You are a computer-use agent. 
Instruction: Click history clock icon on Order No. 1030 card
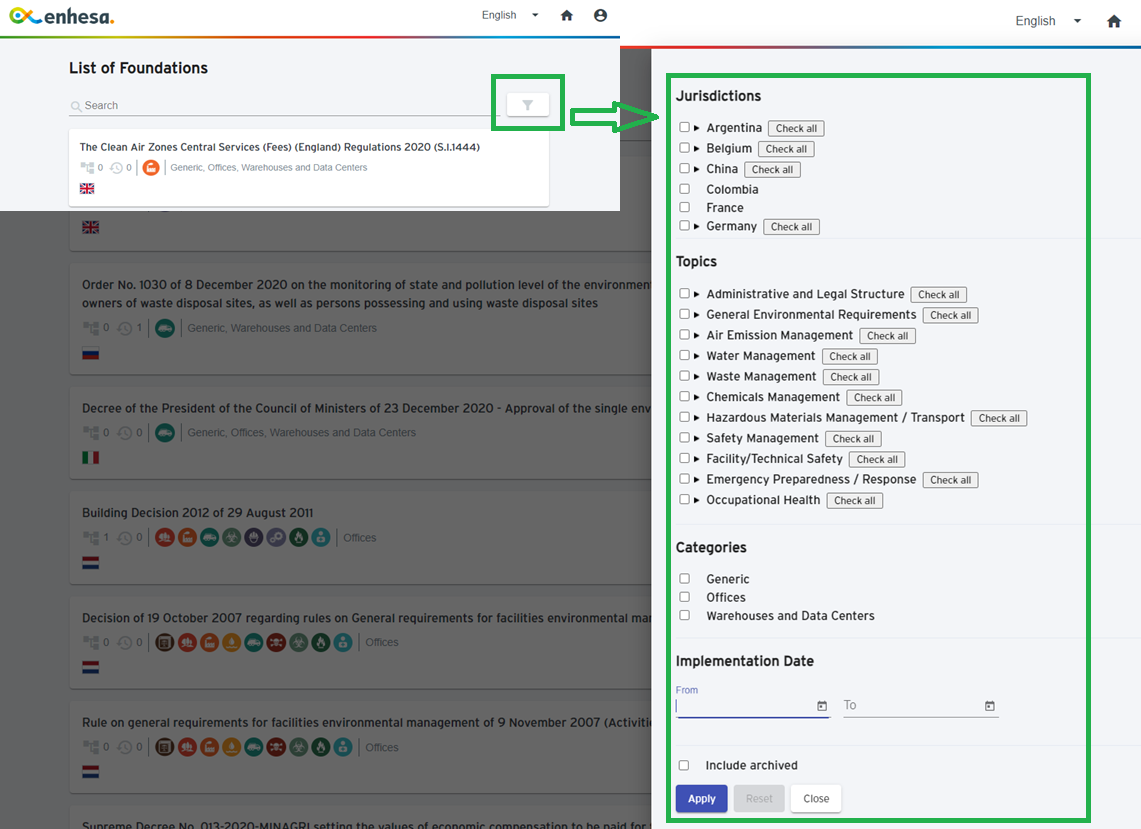(x=125, y=328)
